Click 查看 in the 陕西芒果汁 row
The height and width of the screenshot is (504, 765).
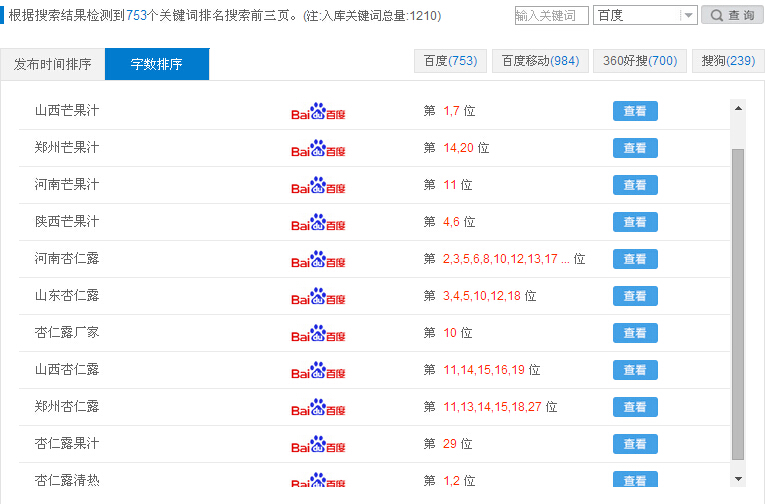(635, 222)
